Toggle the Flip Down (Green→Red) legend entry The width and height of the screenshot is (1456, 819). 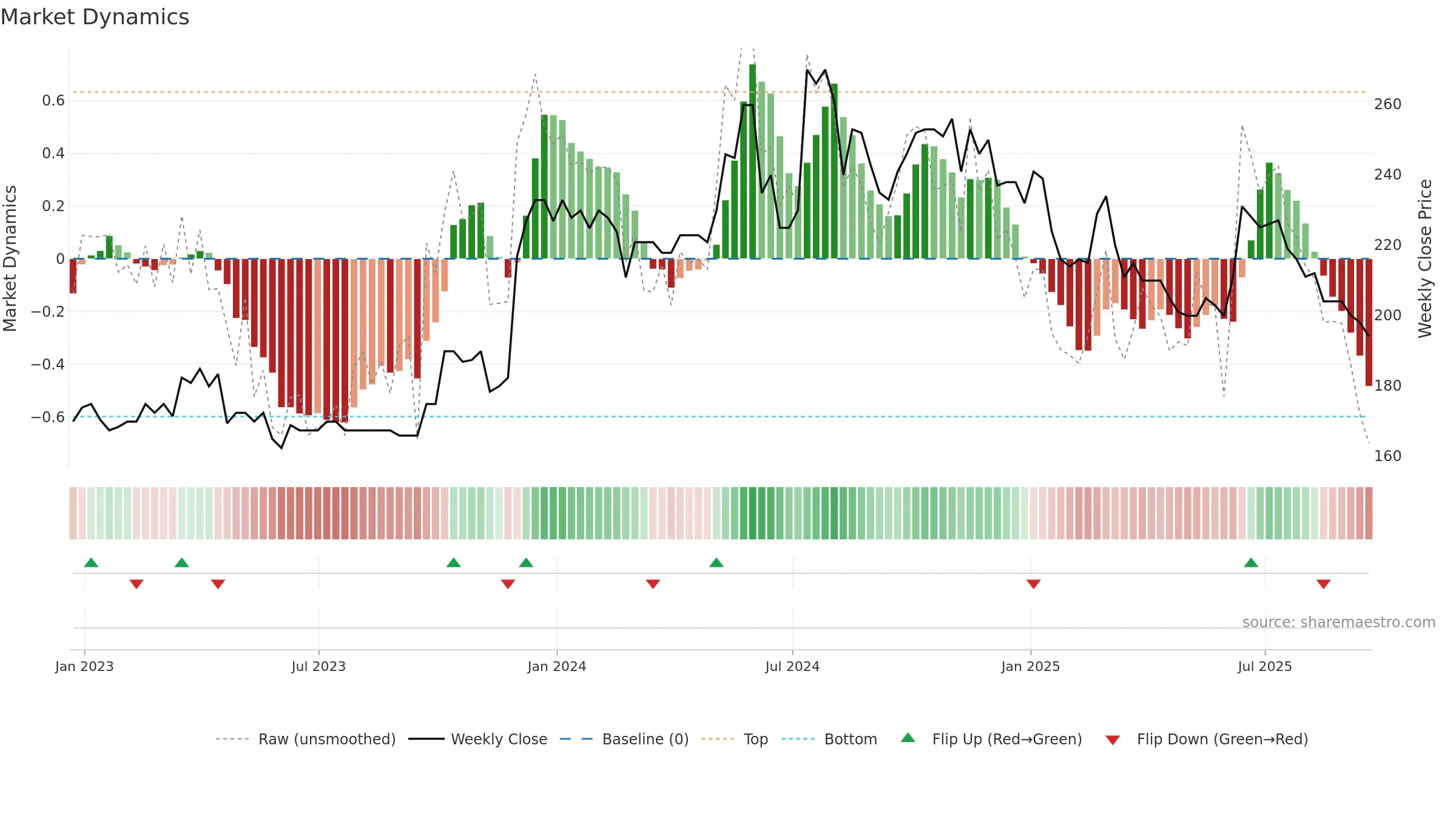coord(1207,739)
